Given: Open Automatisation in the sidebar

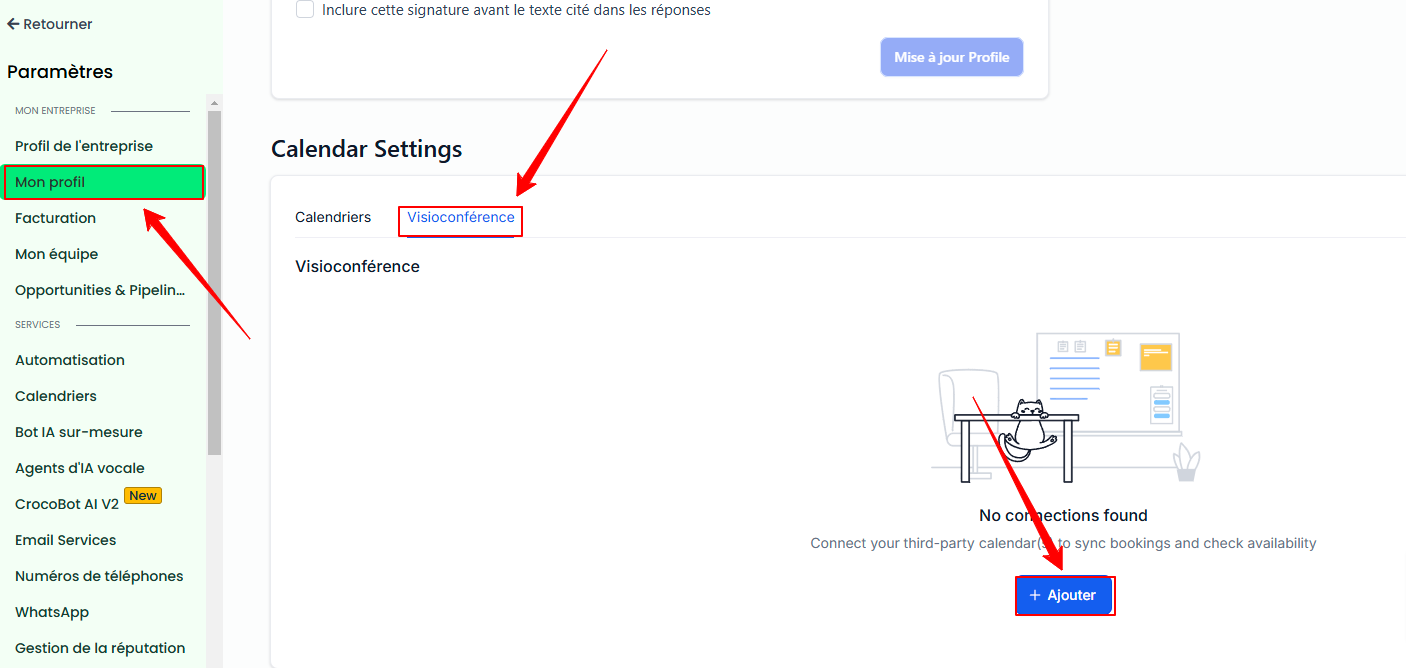Looking at the screenshot, I should tap(70, 360).
